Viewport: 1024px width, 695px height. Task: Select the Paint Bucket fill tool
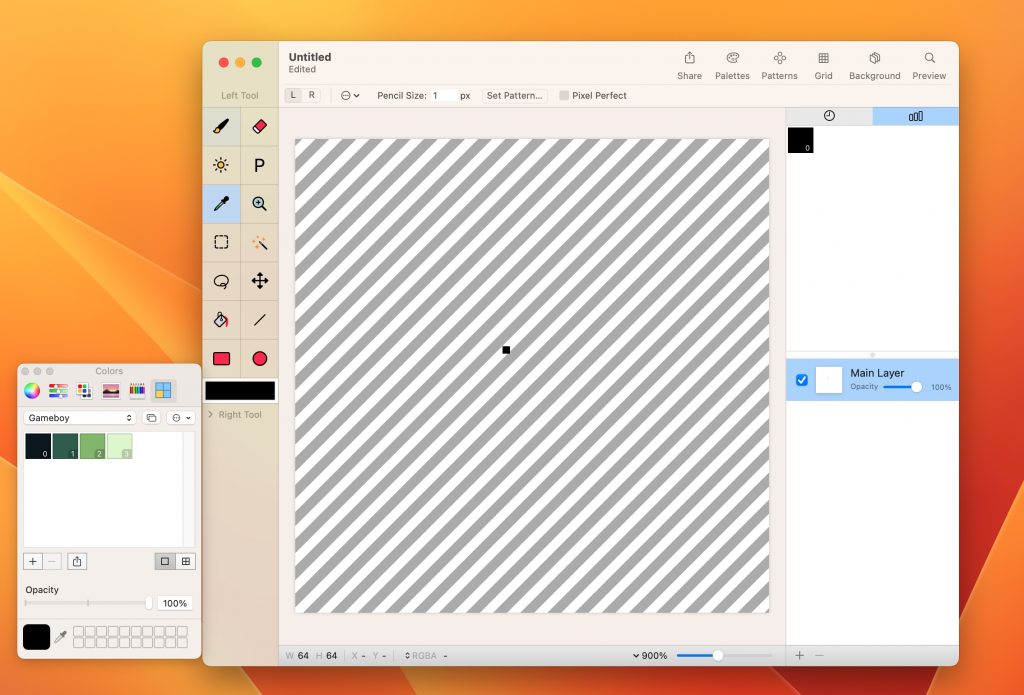[221, 320]
